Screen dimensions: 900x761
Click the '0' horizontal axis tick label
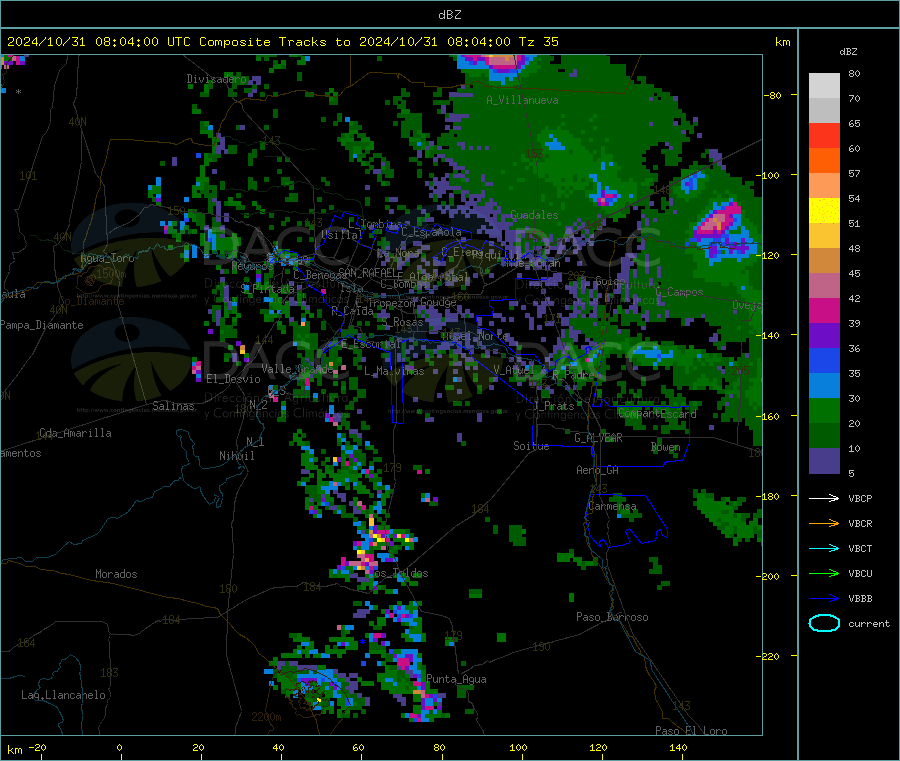(x=119, y=748)
